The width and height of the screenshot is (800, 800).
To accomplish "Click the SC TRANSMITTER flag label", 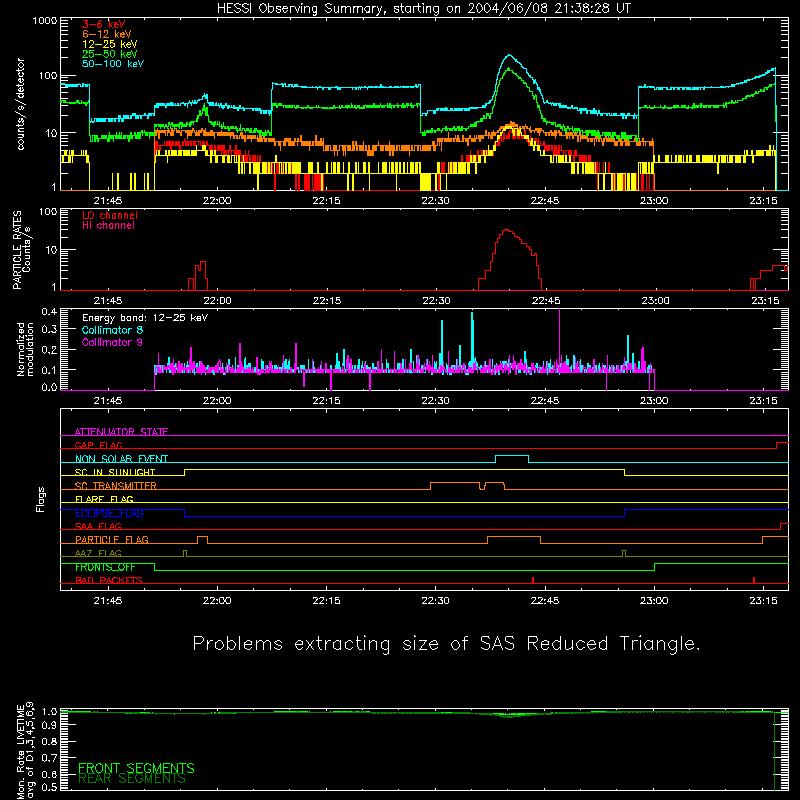I will point(115,486).
